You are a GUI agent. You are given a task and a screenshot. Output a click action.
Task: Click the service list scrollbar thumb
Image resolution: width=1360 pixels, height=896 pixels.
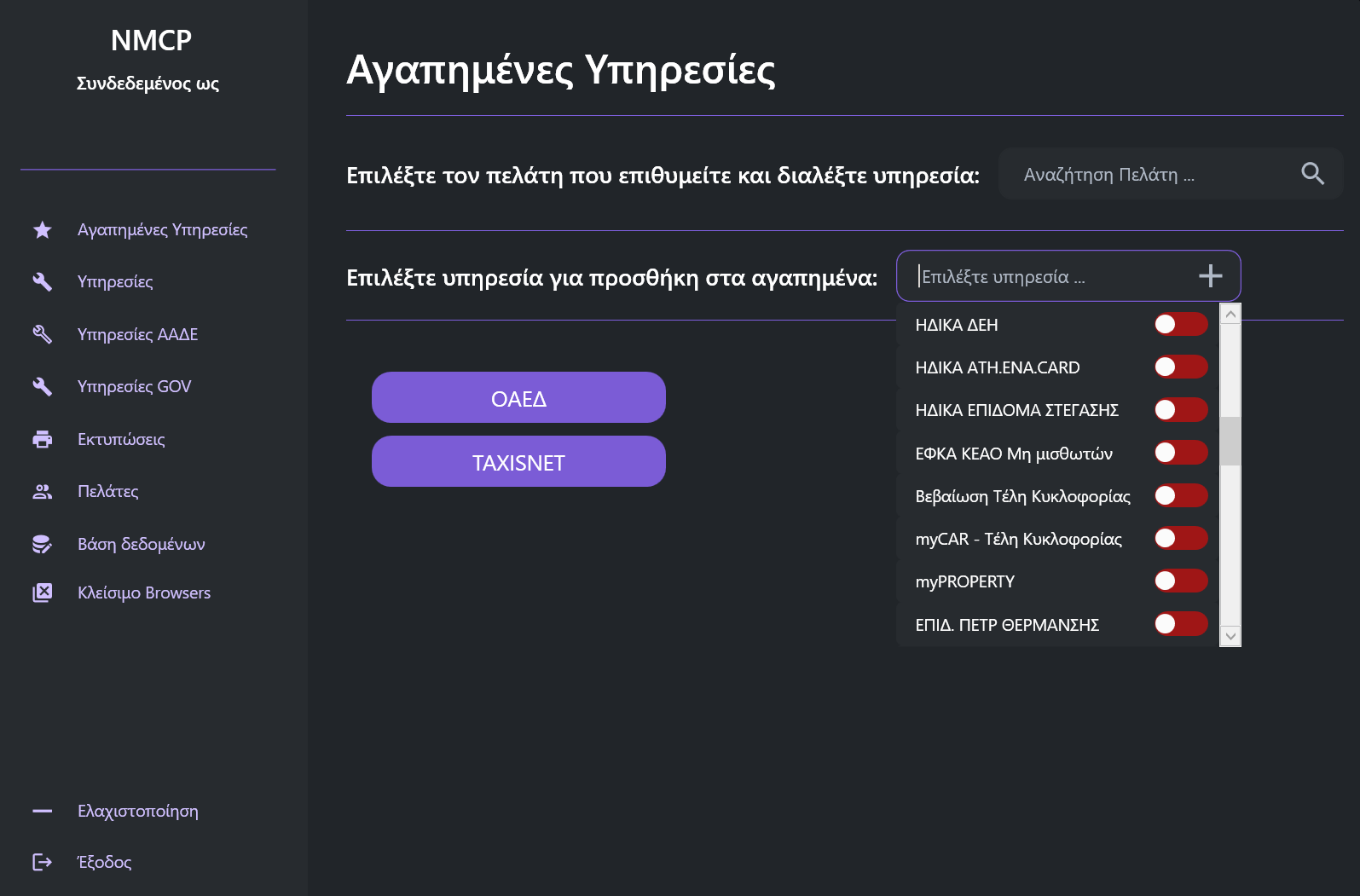tap(1230, 441)
